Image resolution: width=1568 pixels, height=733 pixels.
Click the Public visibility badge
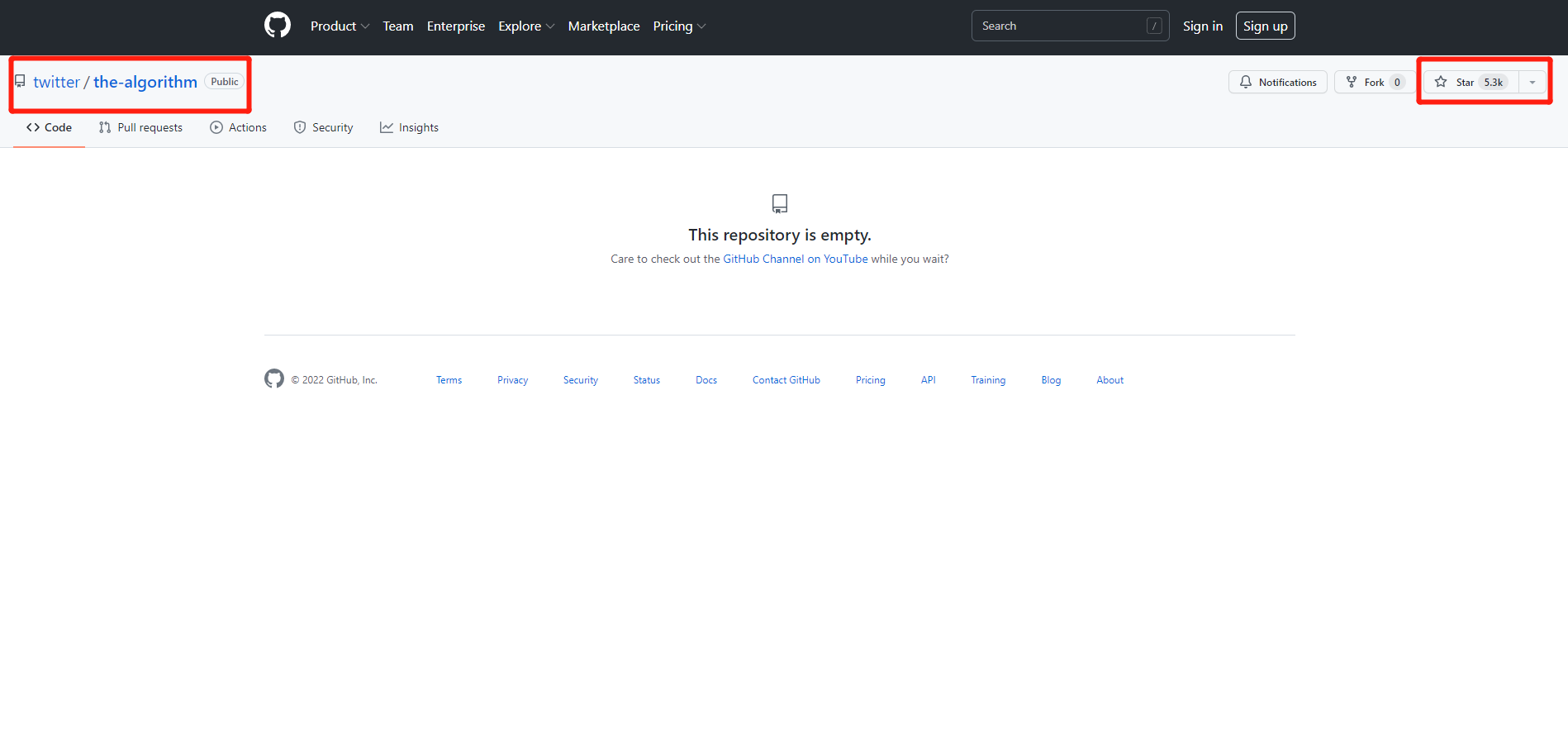click(225, 82)
